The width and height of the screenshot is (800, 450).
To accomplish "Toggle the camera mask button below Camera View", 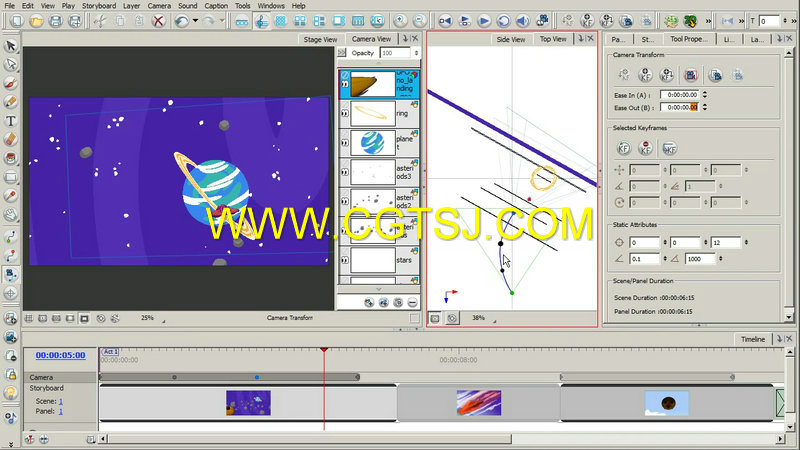I will click(x=84, y=318).
